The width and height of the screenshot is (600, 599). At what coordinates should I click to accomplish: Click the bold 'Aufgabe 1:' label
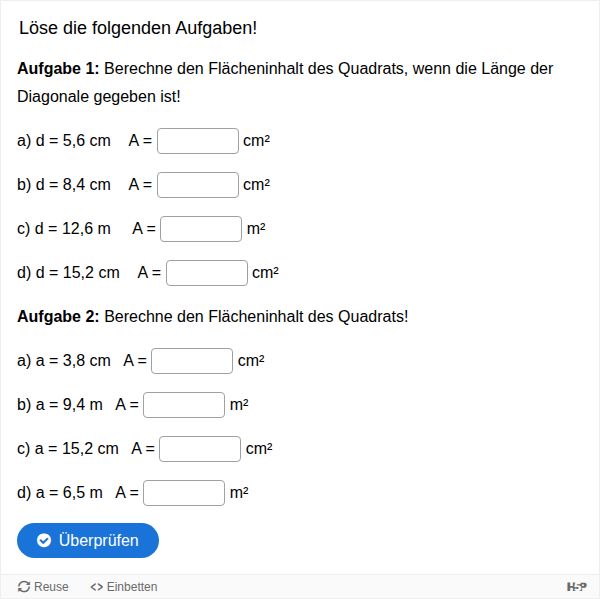click(x=58, y=69)
